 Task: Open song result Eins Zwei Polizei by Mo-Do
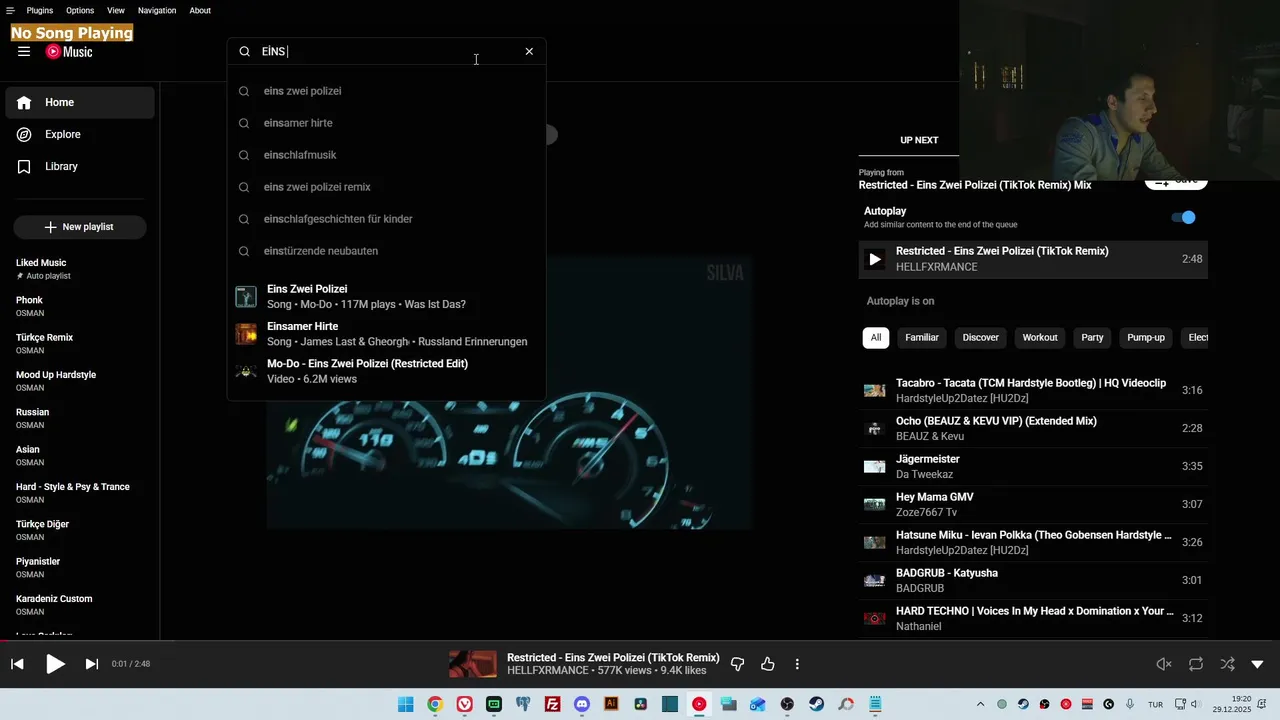point(387,297)
